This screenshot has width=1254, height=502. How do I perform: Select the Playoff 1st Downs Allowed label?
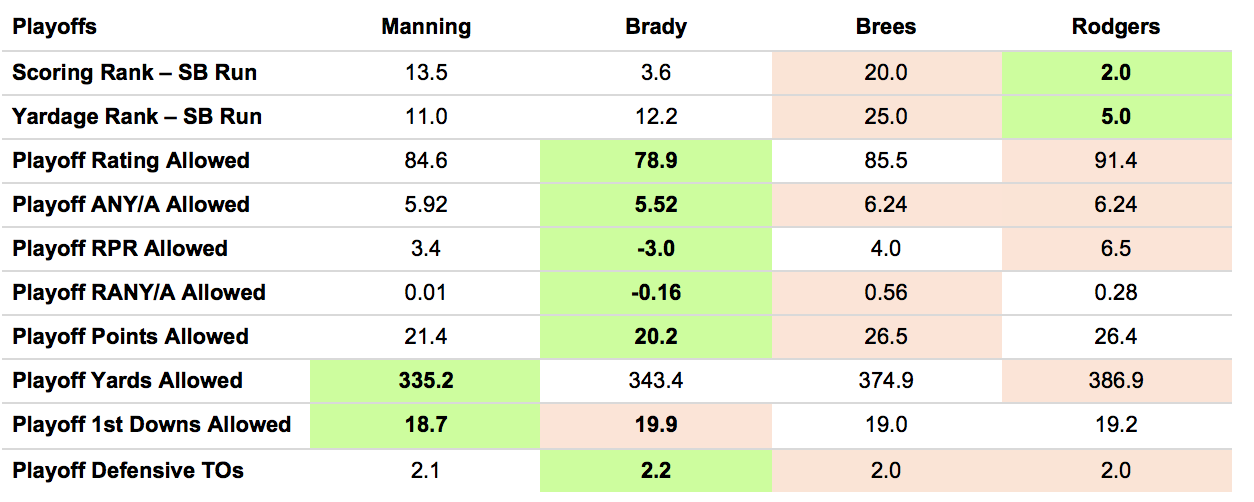pyautogui.click(x=152, y=425)
